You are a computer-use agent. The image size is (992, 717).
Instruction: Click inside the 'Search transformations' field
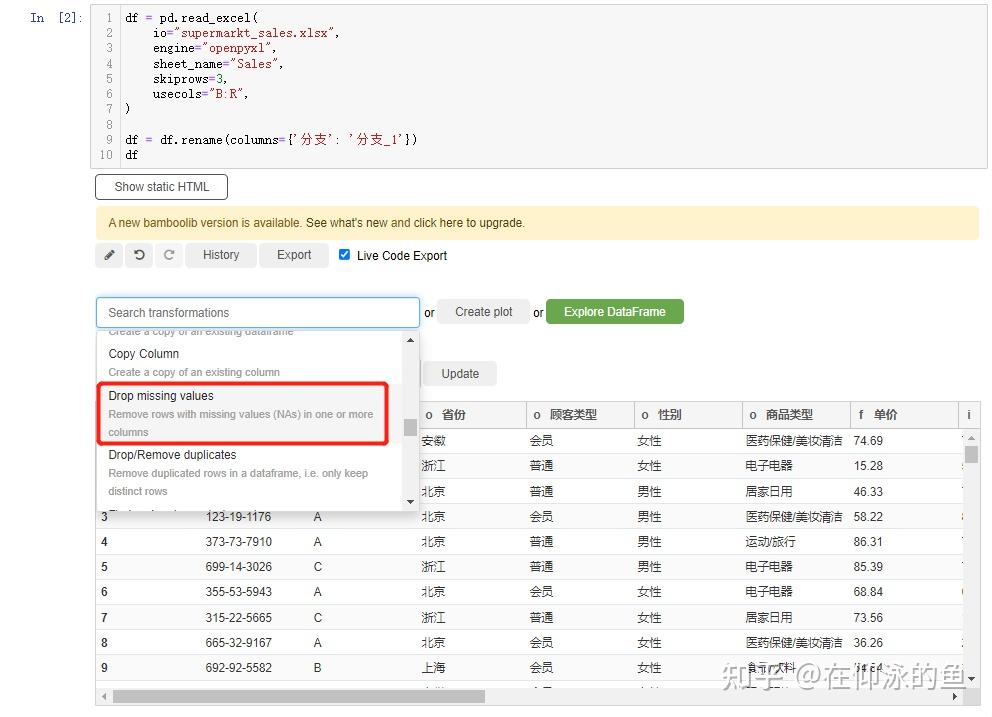(x=257, y=311)
